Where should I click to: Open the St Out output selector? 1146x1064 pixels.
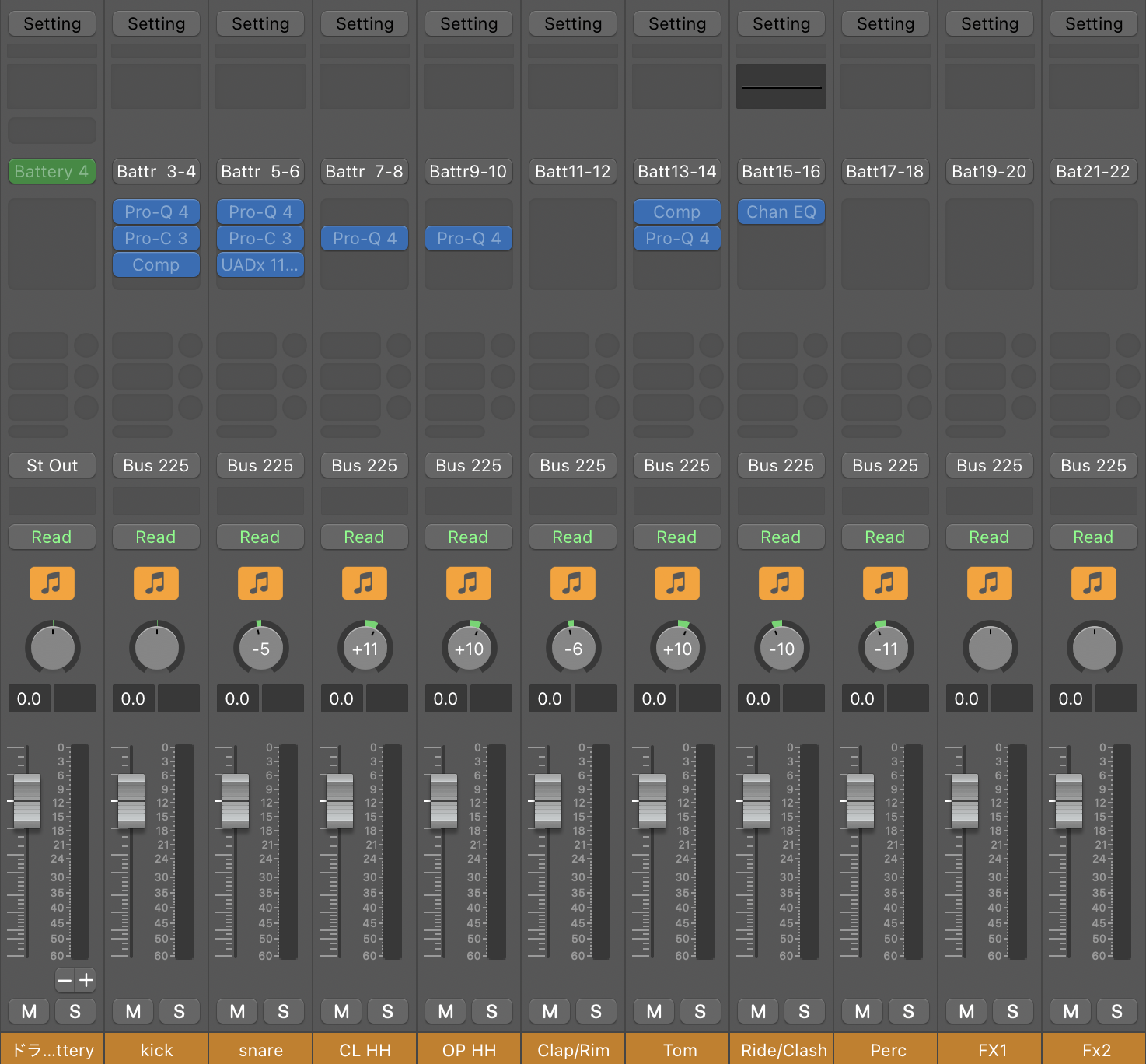point(52,465)
